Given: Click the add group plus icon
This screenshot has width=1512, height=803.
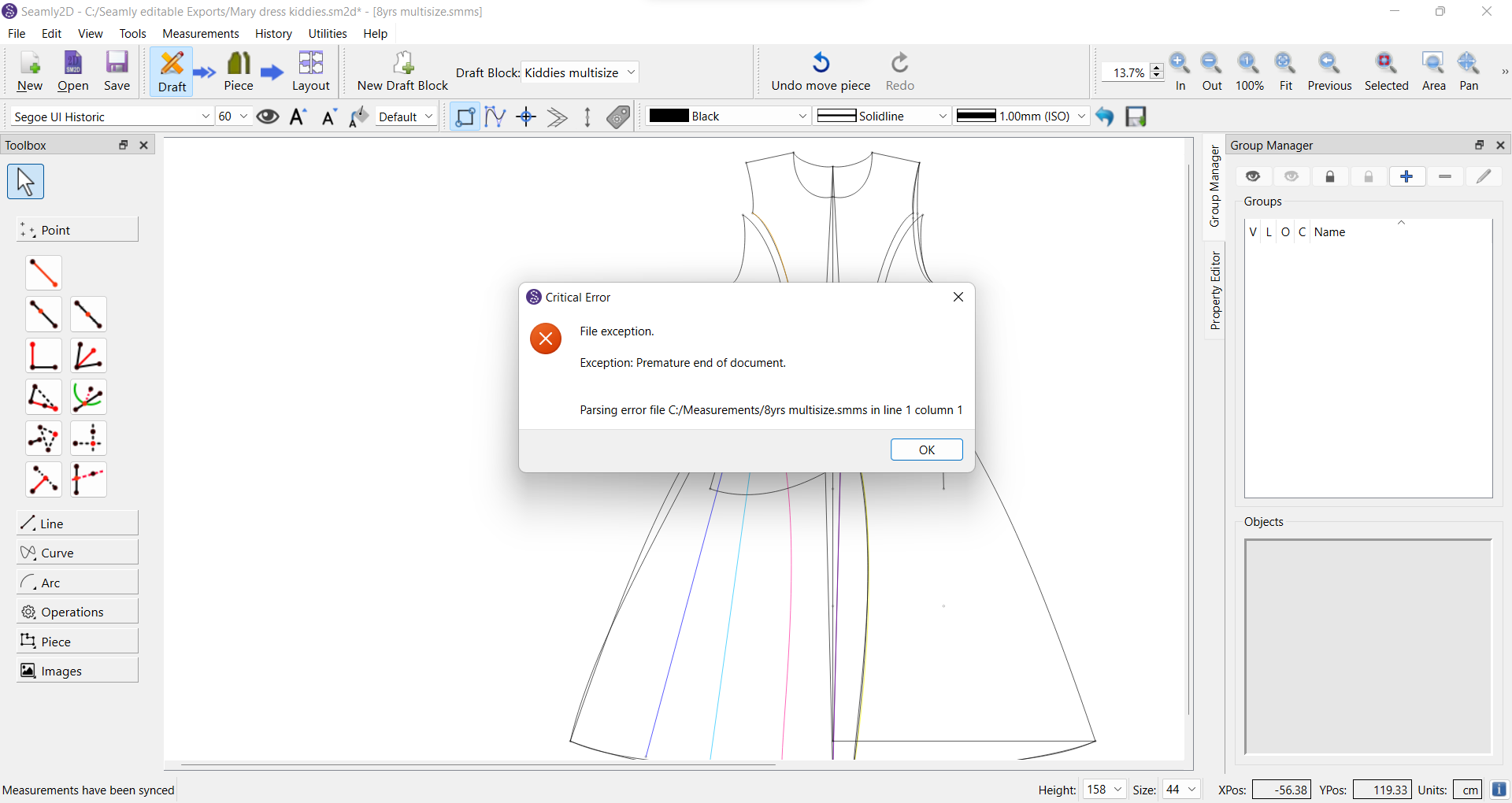Looking at the screenshot, I should pyautogui.click(x=1406, y=176).
